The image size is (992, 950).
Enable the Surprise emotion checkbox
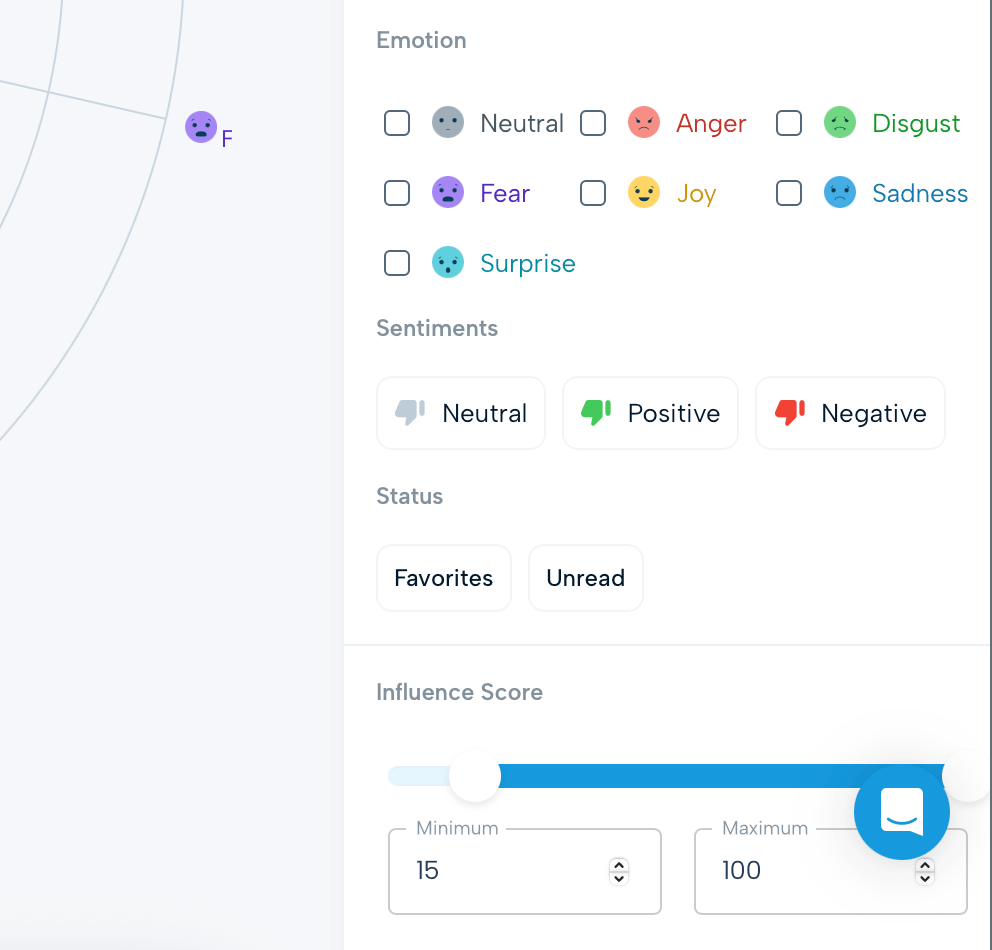pyautogui.click(x=396, y=262)
